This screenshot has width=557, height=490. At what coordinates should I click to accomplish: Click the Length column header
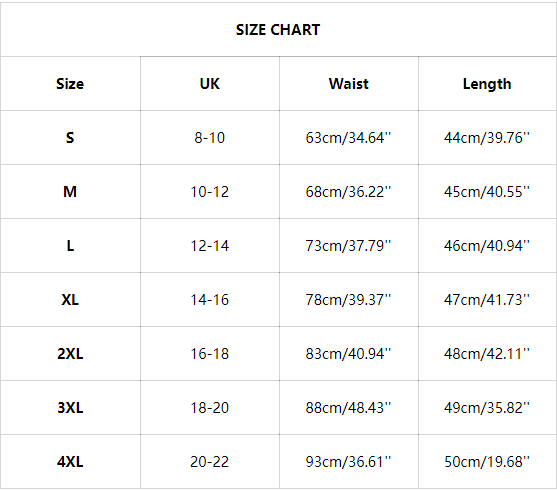[x=487, y=85]
